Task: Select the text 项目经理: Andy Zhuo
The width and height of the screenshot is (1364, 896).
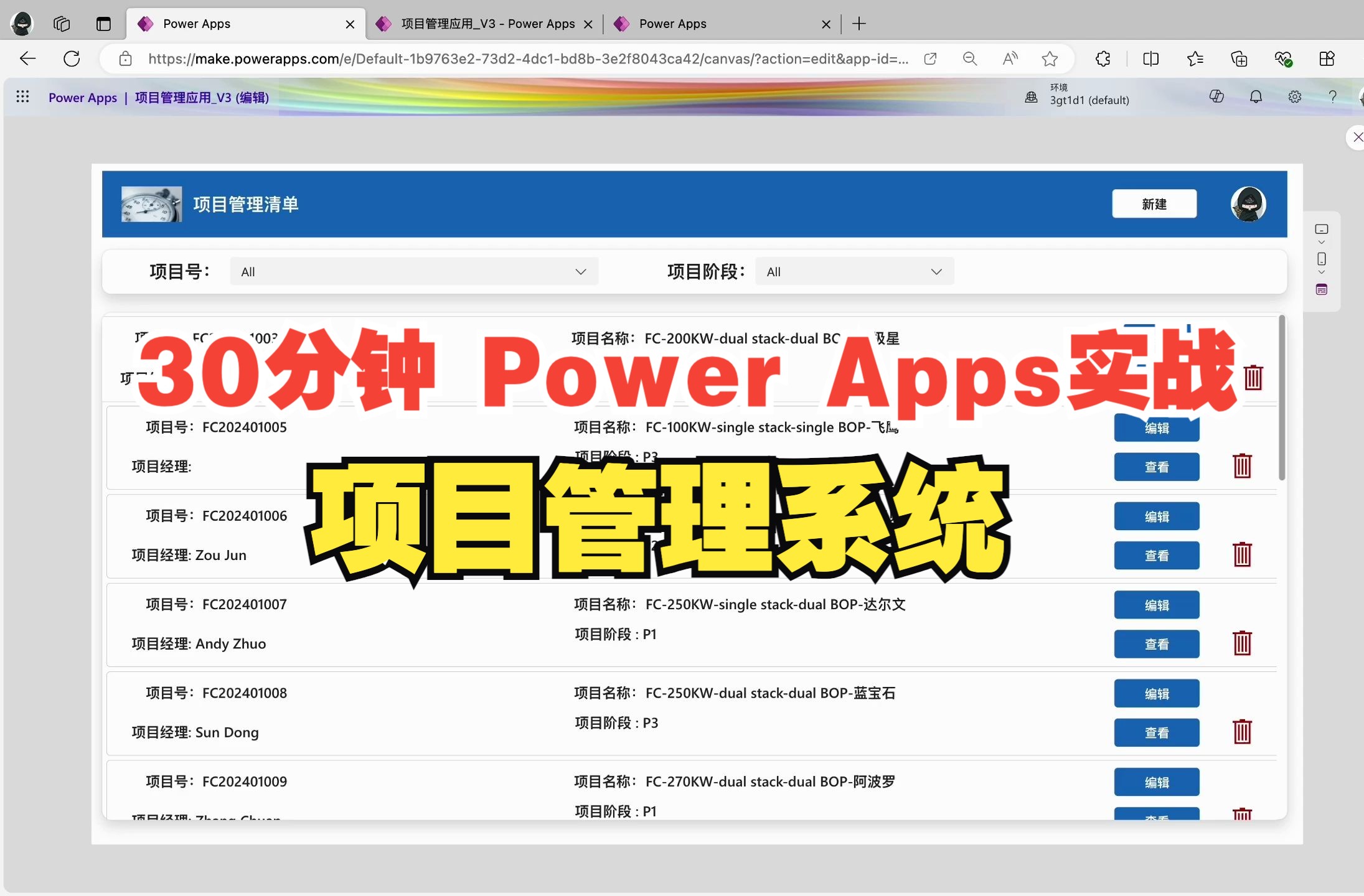Action: (199, 643)
